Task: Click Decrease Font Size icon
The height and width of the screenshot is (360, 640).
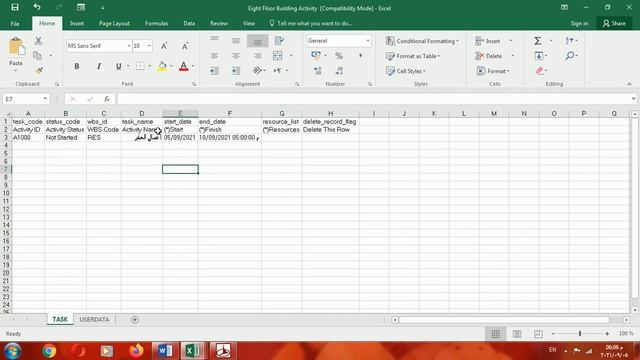Action: (185, 46)
